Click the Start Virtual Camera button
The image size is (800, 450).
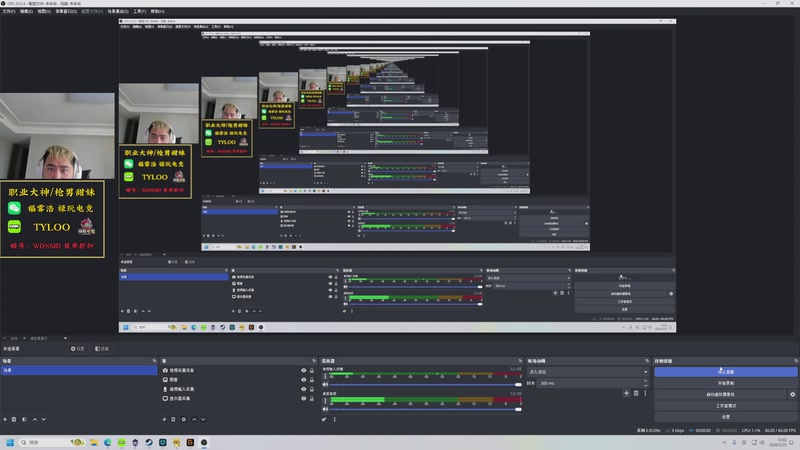point(720,394)
